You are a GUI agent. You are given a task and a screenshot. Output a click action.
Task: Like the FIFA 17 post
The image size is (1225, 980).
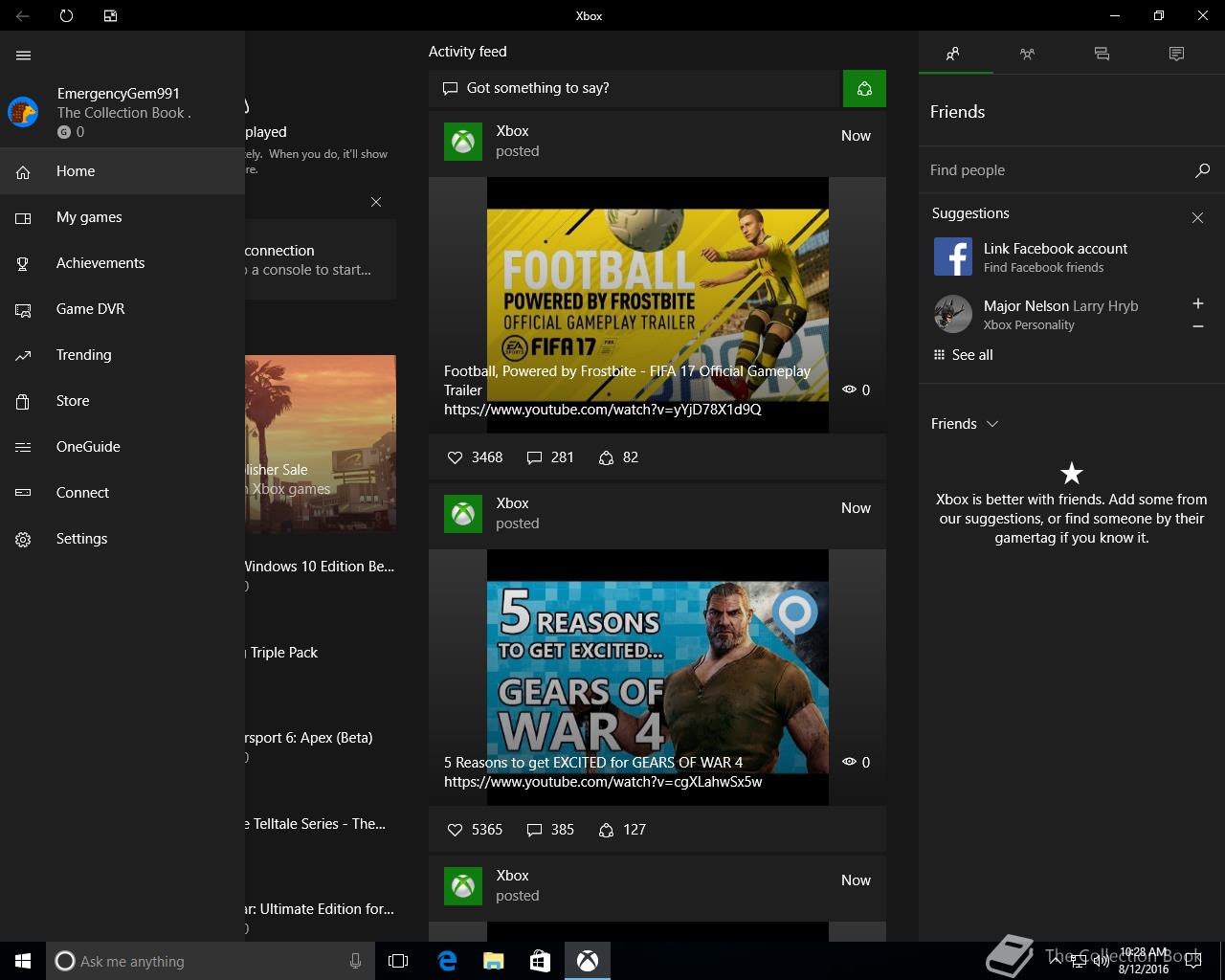pos(475,457)
